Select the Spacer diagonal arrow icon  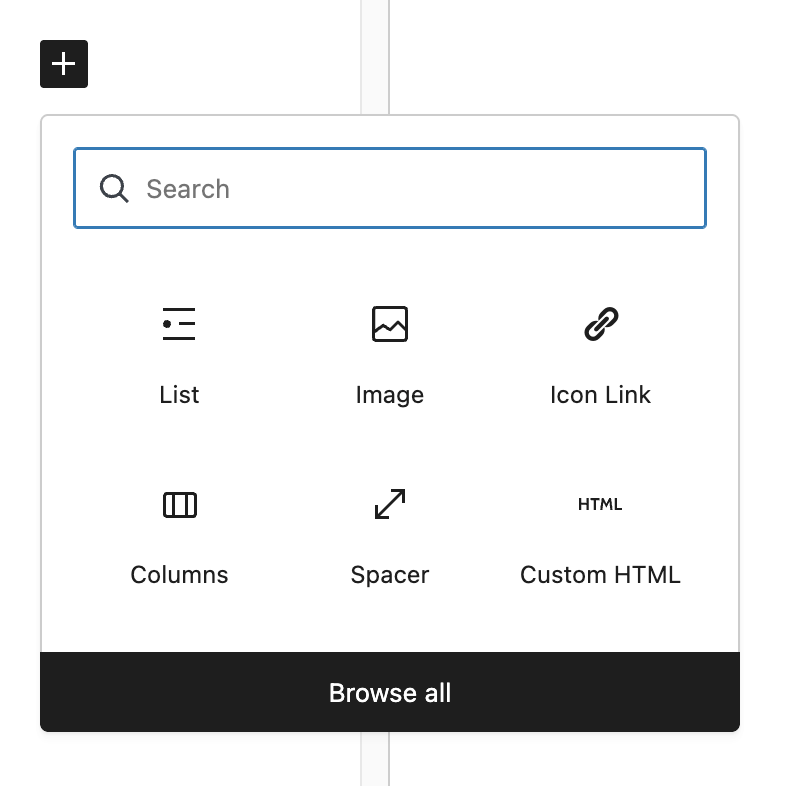(389, 504)
